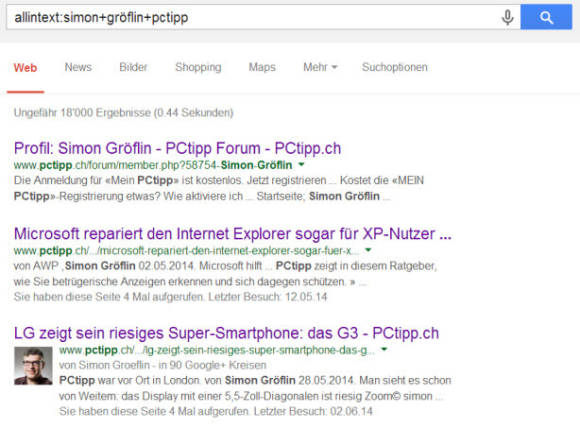Screen dimensions: 580x428
Task: Click the in 90 Google+ Kreisen link
Action: pos(212,365)
